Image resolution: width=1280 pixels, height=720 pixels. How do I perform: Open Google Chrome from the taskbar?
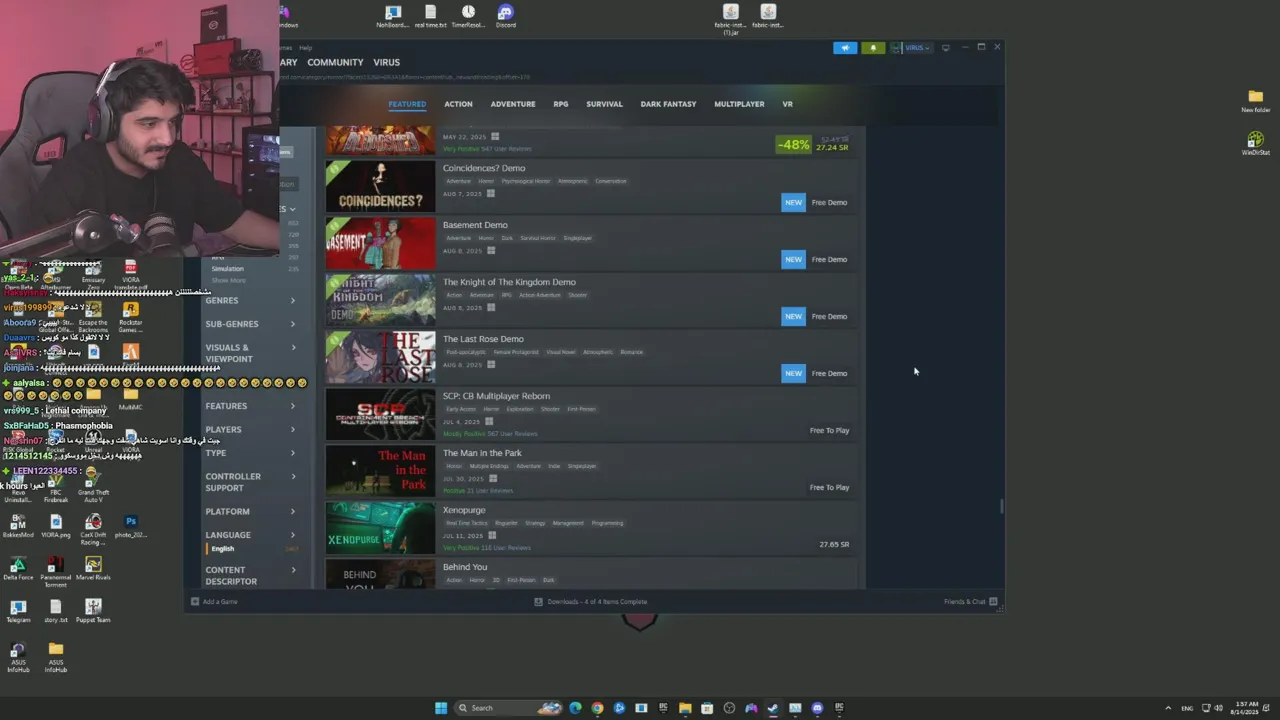point(597,708)
